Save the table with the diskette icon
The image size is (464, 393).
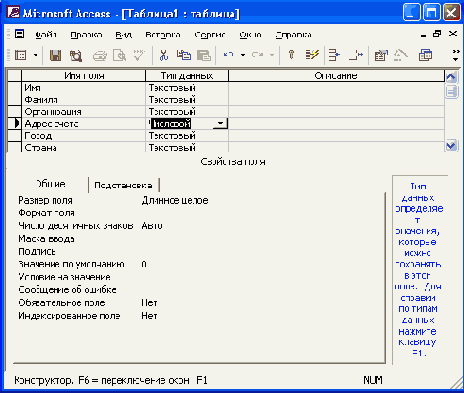(x=55, y=55)
